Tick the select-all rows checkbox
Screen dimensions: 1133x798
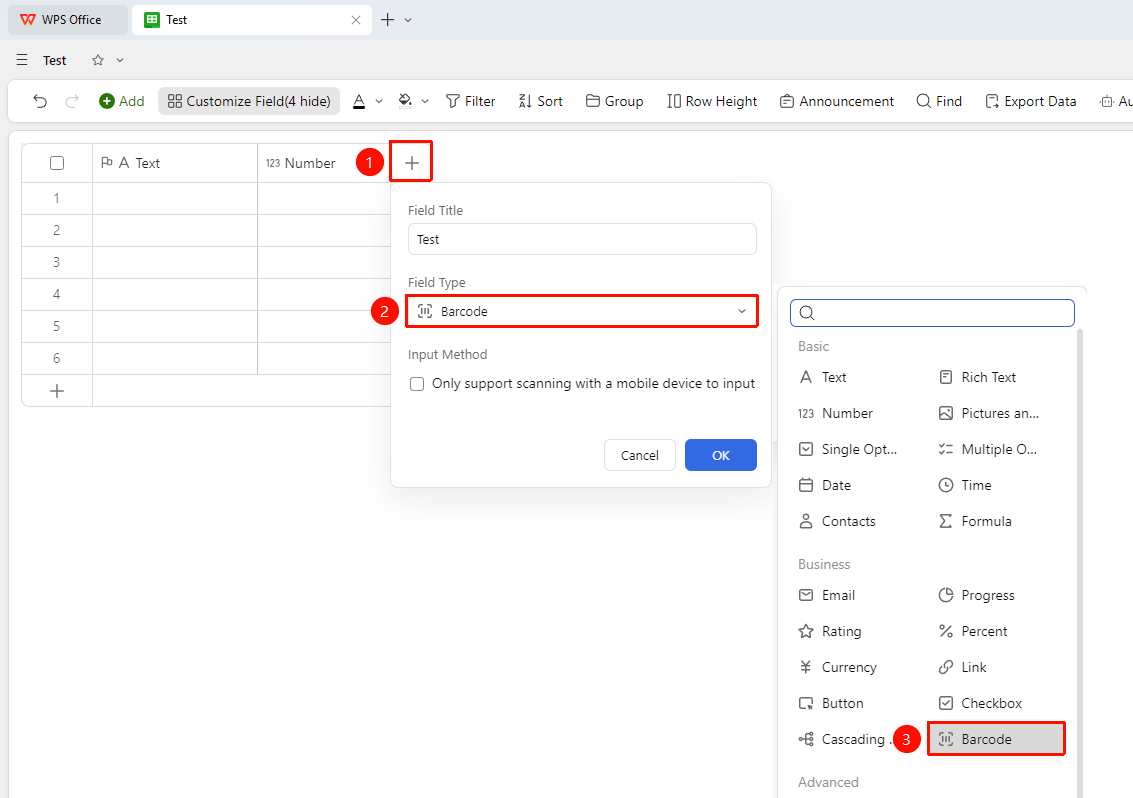[x=57, y=163]
